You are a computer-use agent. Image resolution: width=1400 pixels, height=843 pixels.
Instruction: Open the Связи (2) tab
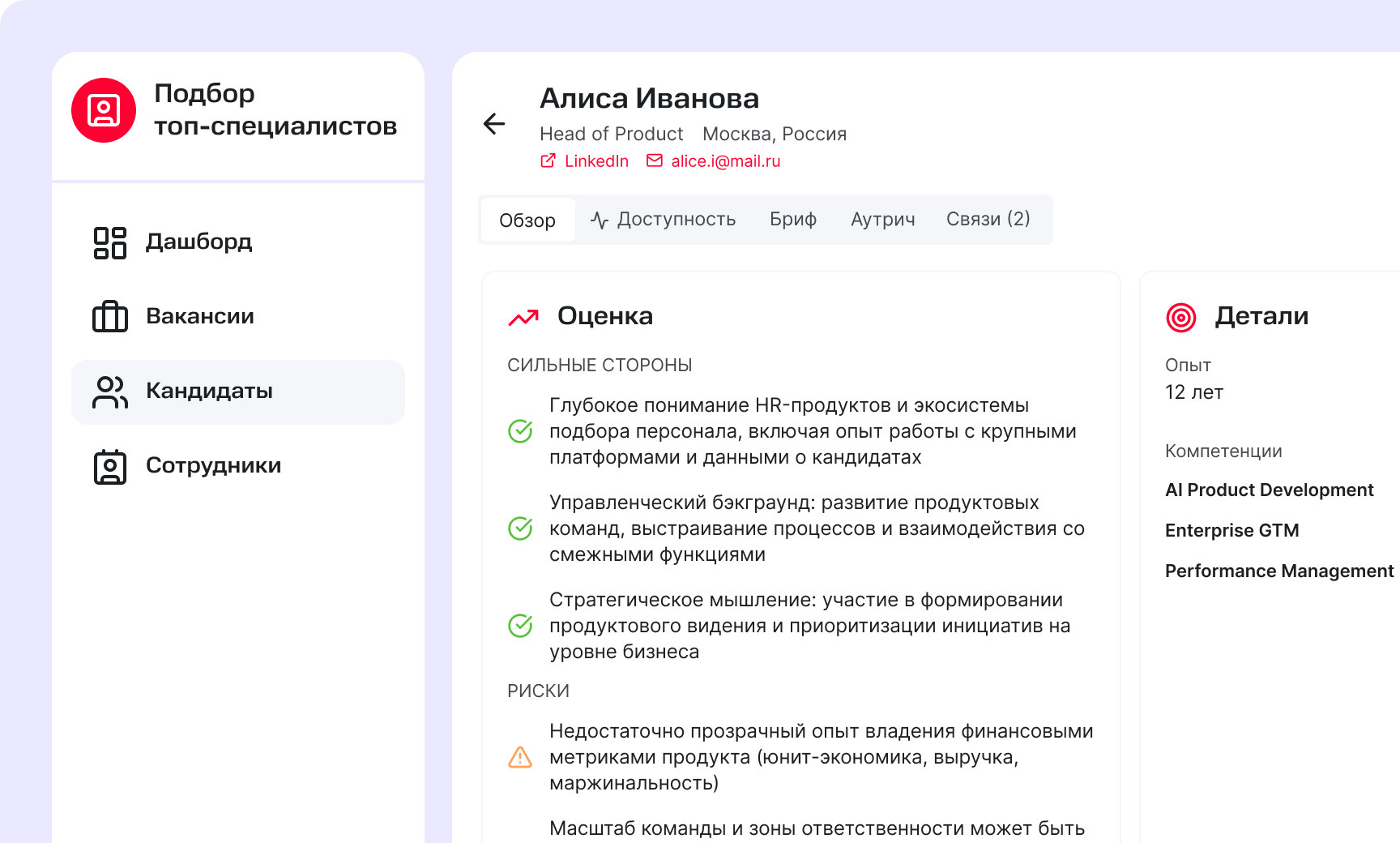(988, 220)
